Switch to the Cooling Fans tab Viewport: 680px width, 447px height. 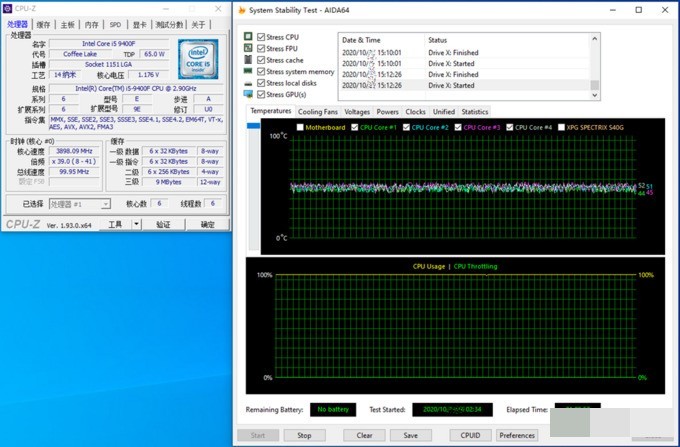pyautogui.click(x=318, y=112)
